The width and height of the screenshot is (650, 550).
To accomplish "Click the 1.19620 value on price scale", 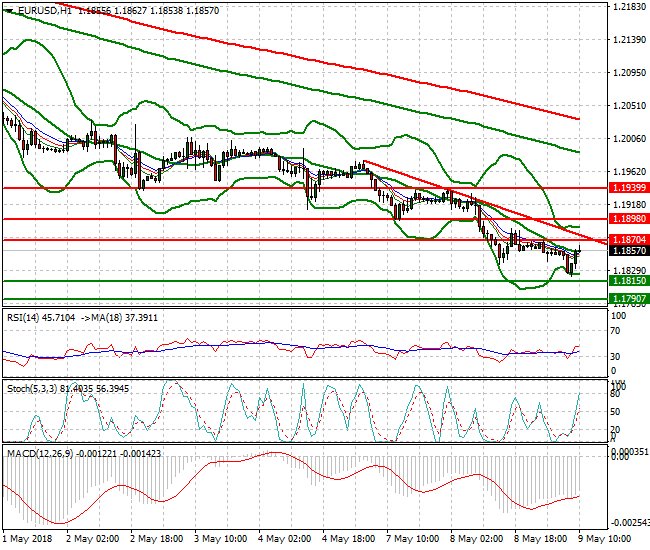I will click(627, 171).
